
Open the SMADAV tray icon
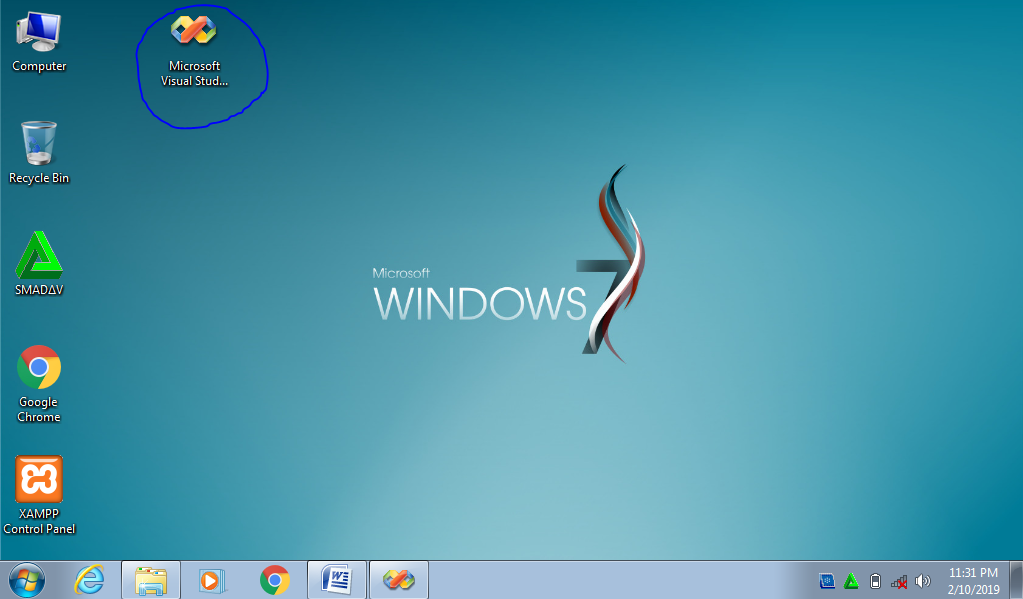coord(851,581)
